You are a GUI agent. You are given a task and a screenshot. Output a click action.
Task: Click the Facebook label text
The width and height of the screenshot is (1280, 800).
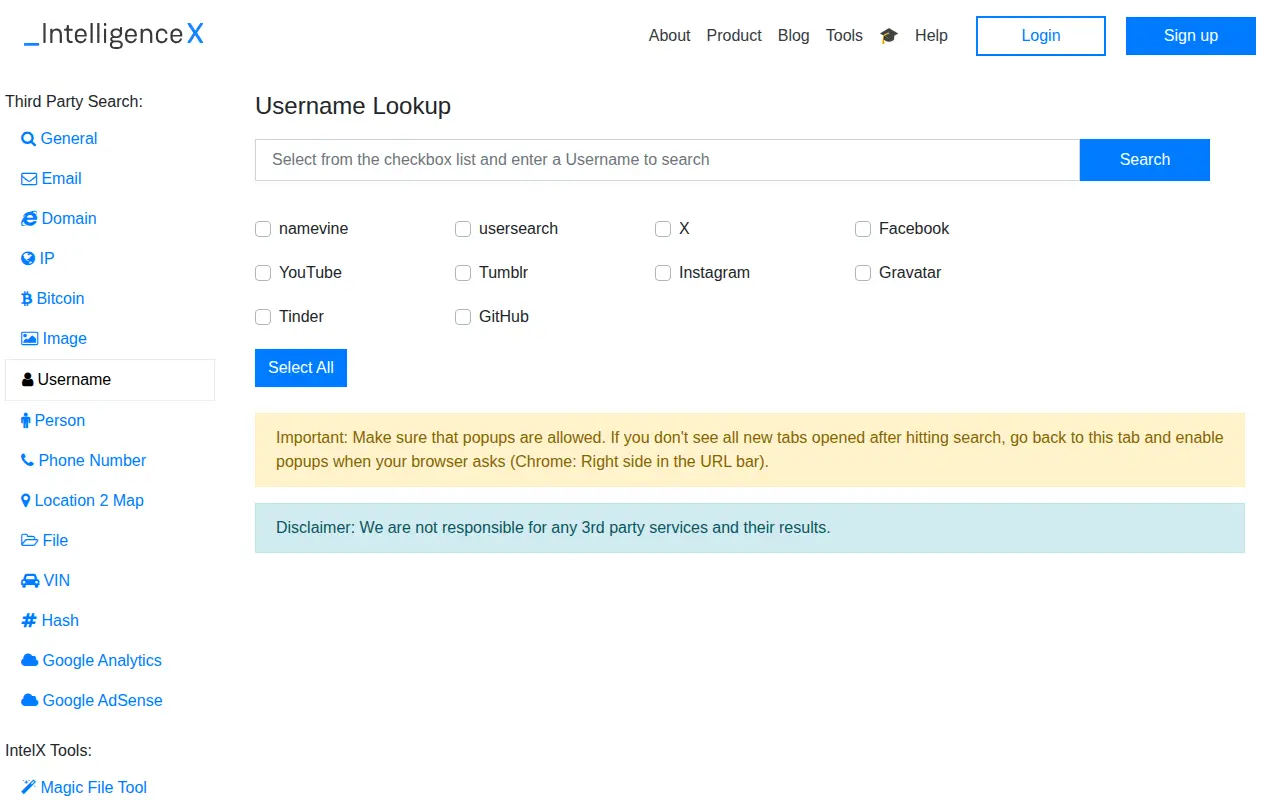point(914,229)
